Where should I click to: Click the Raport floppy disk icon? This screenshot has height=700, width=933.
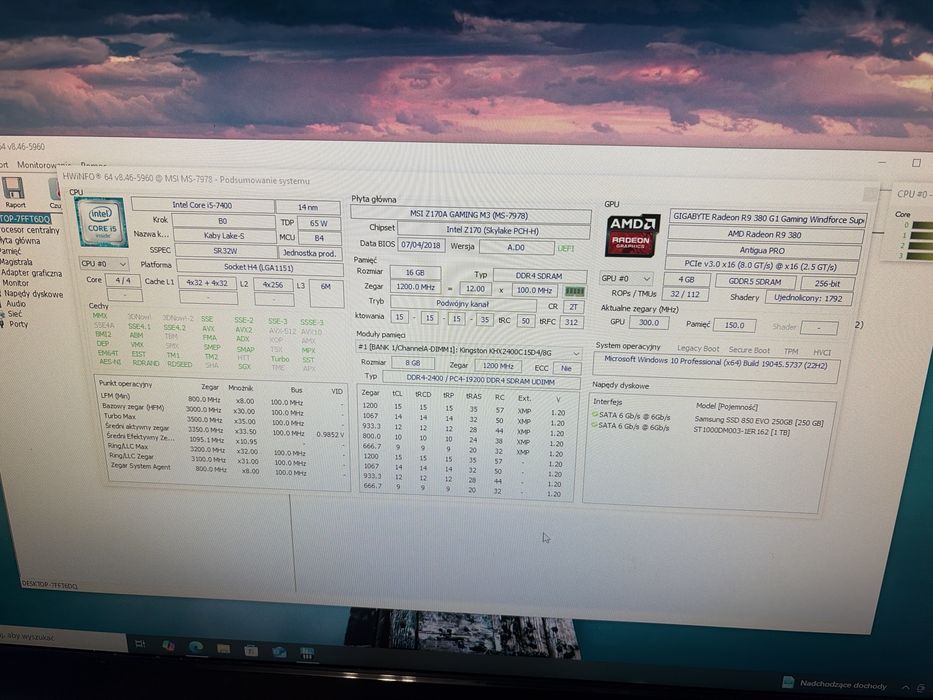(14, 189)
